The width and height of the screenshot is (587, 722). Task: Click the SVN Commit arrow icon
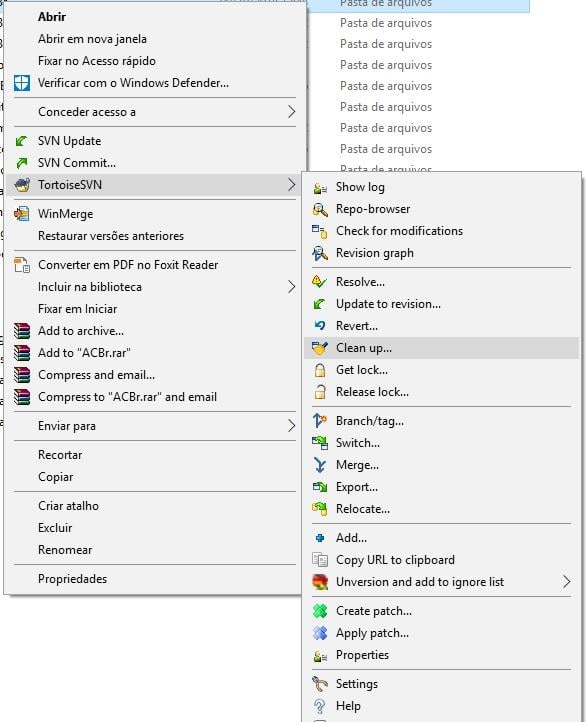[22, 163]
